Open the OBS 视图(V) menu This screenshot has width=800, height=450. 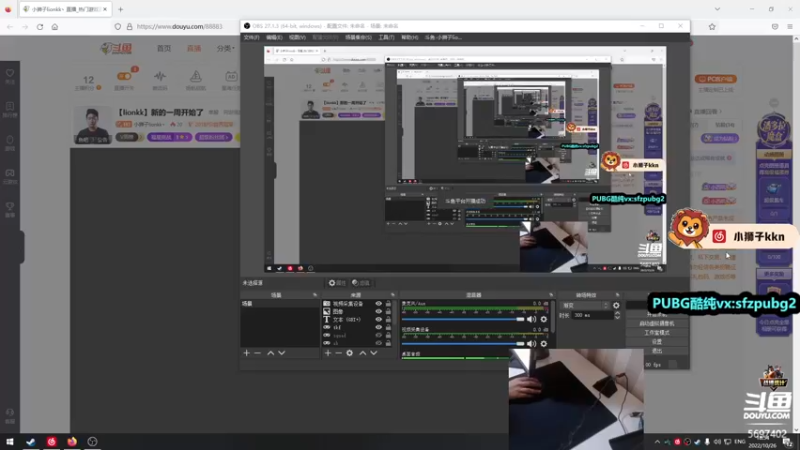click(x=297, y=37)
